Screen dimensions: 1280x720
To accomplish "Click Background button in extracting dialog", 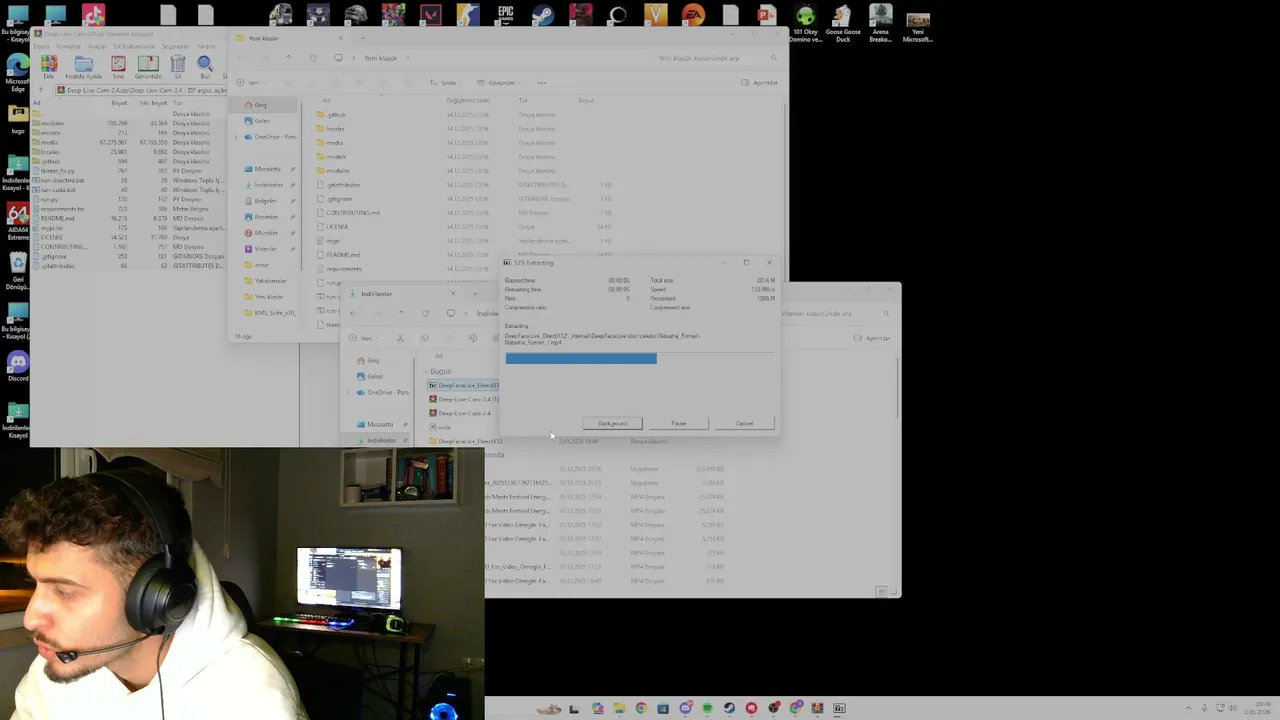I will (x=612, y=423).
